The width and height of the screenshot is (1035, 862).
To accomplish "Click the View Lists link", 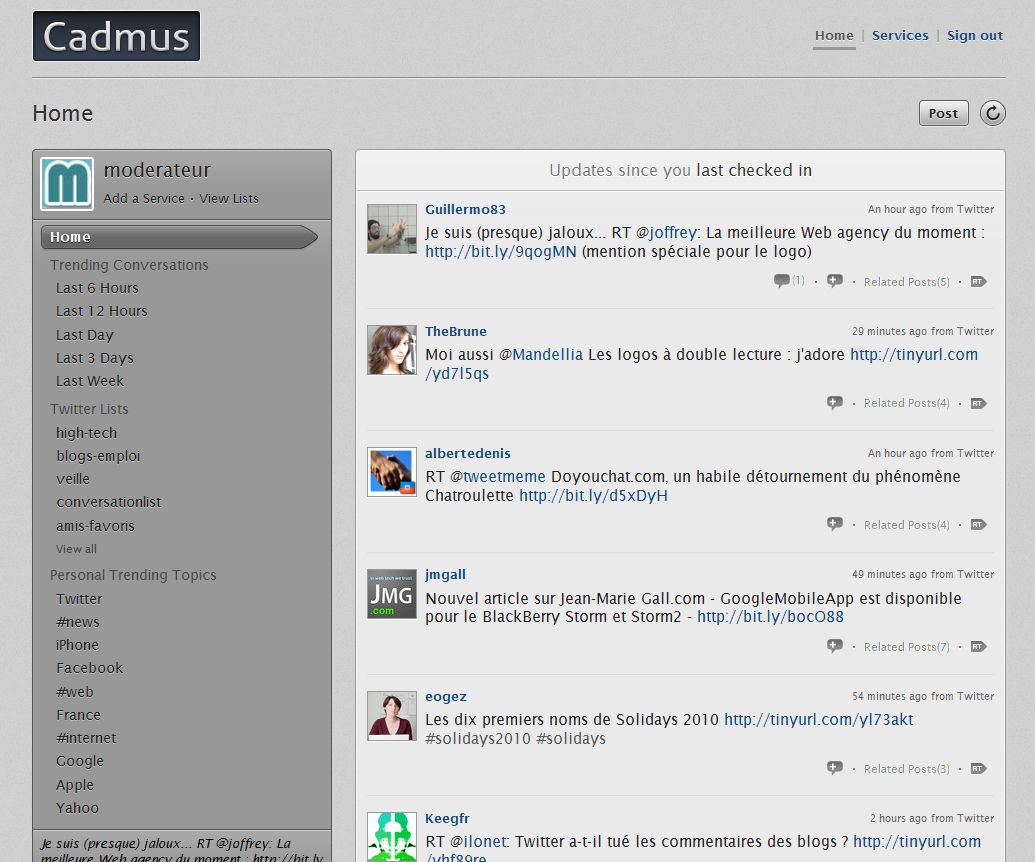I will pos(229,198).
